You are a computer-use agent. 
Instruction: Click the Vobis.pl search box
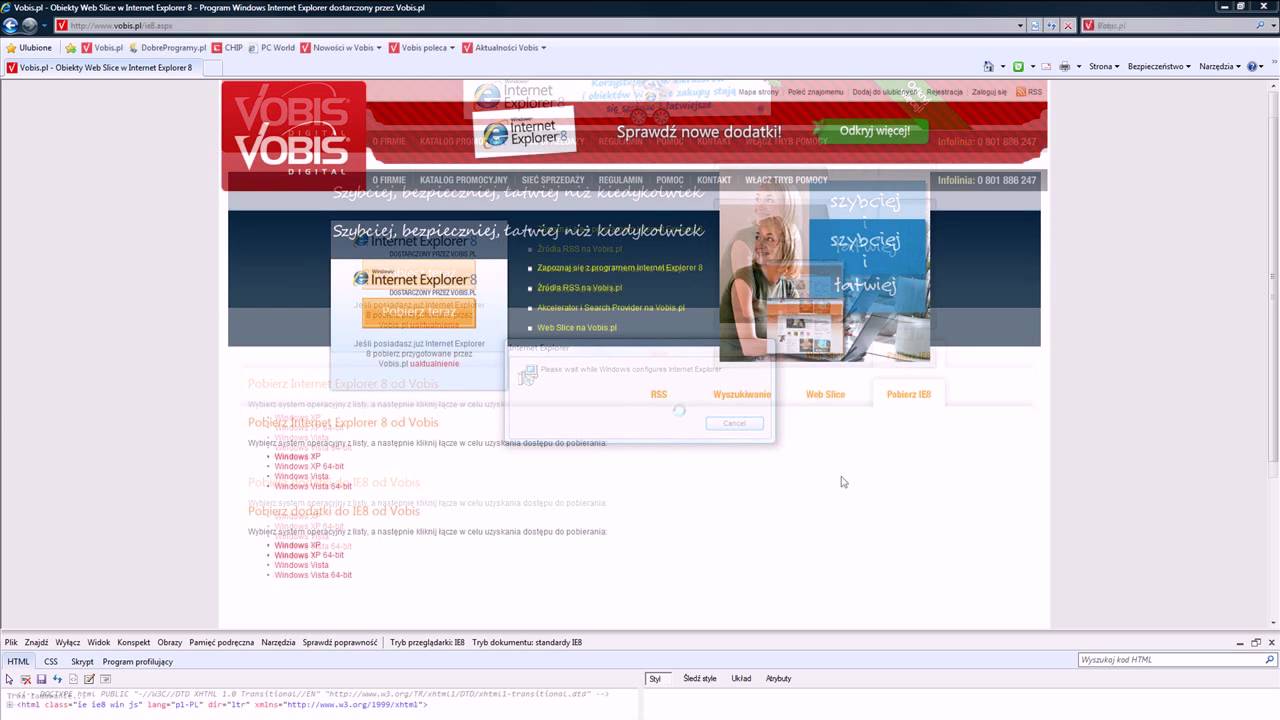(1166, 26)
